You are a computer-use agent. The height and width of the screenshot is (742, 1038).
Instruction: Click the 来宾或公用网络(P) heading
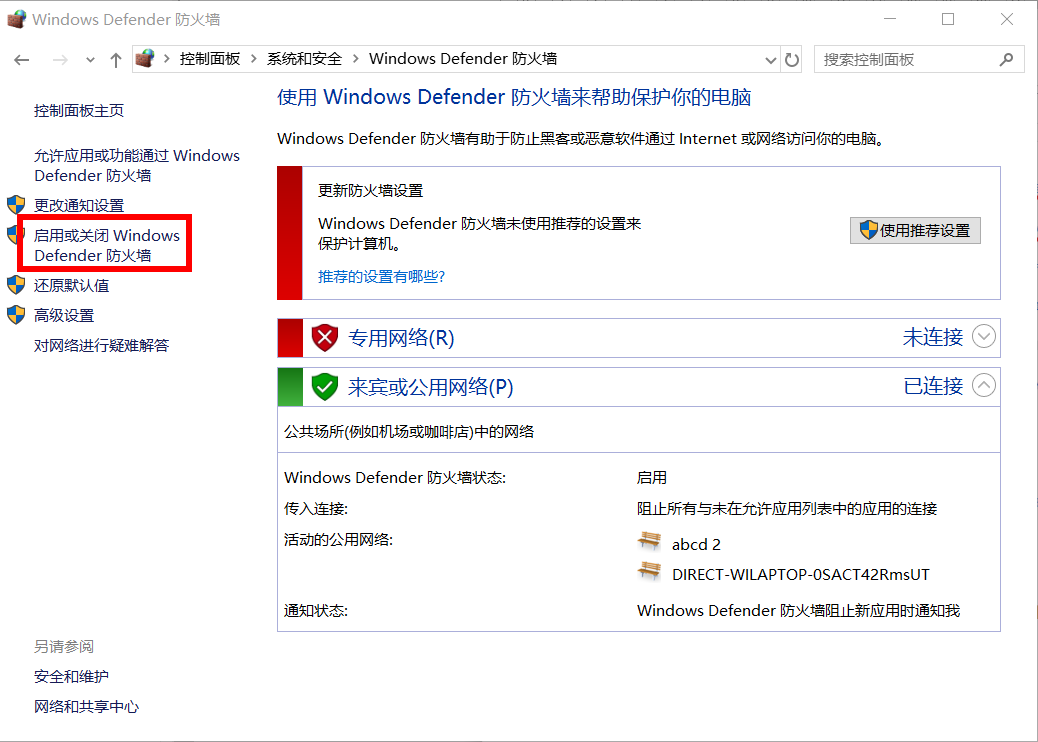point(430,387)
